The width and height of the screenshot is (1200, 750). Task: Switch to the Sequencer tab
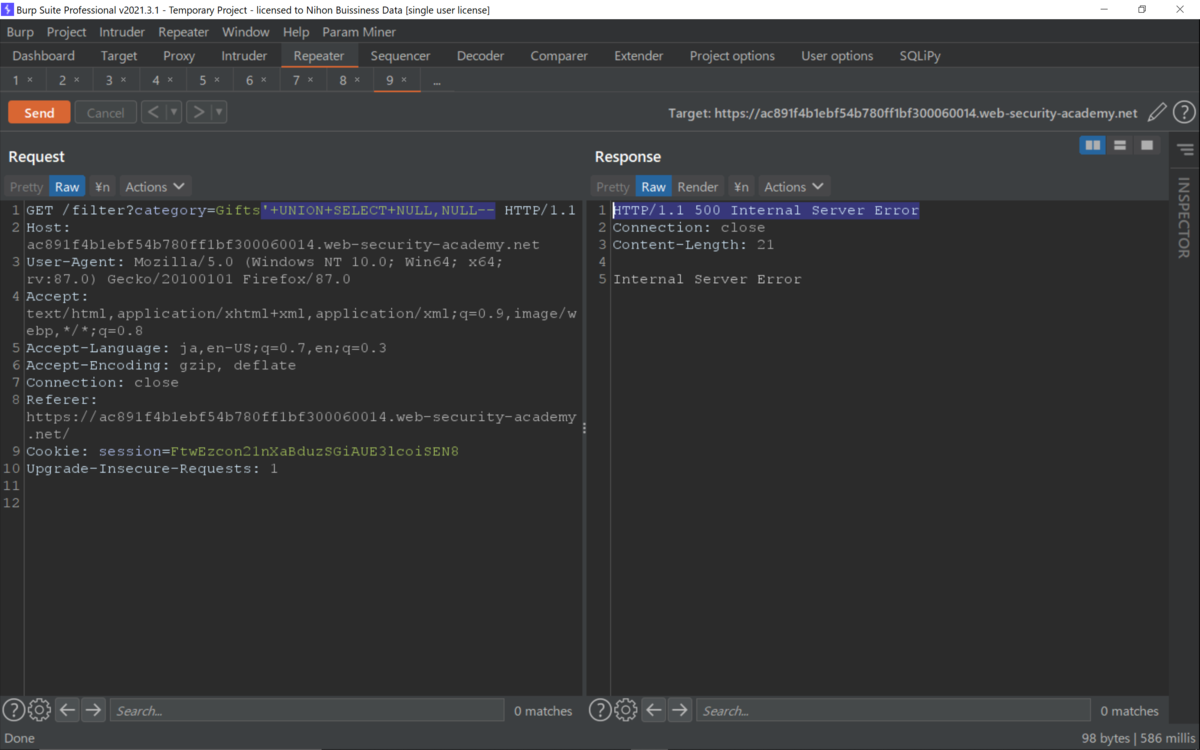pos(400,56)
